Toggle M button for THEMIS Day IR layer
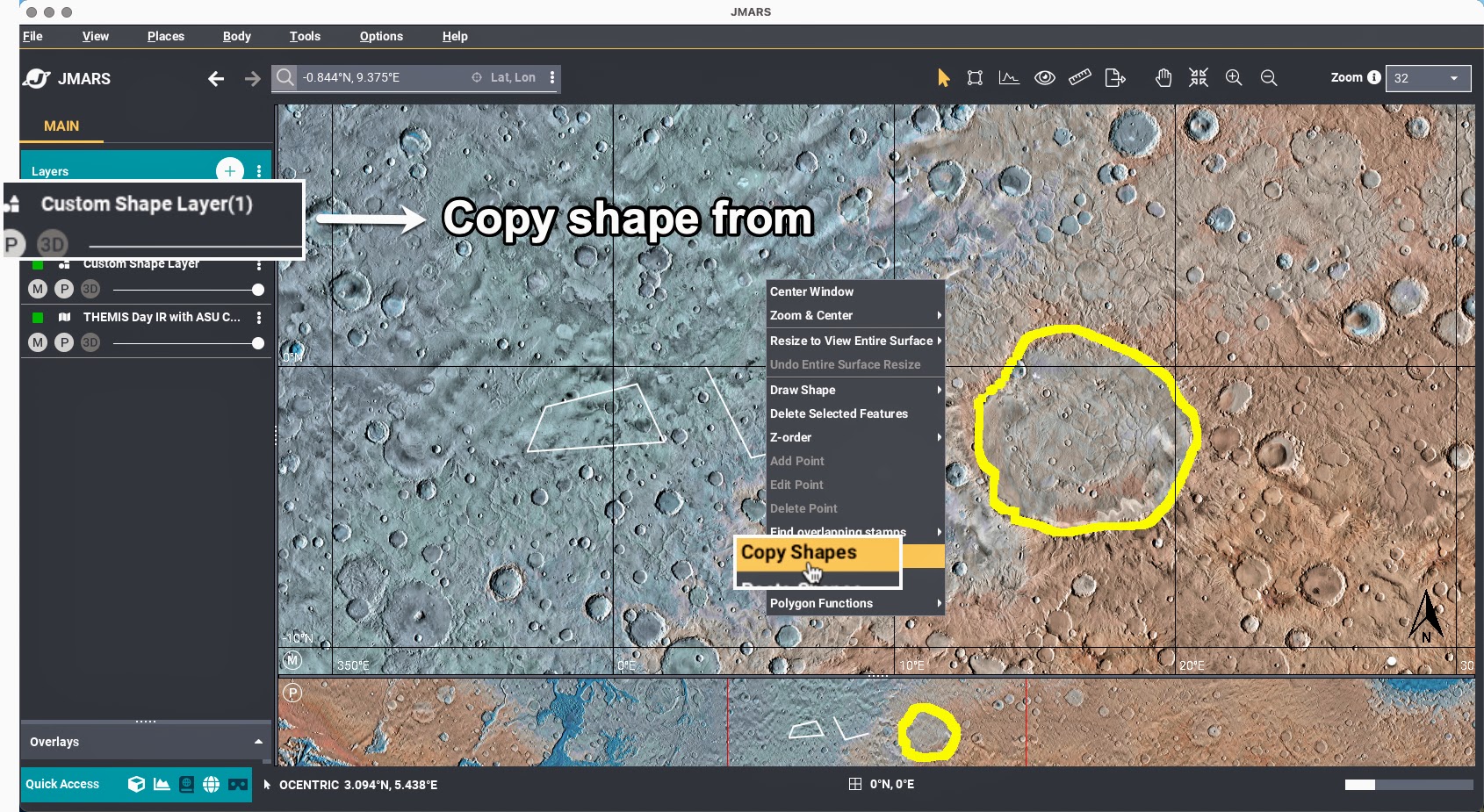Image resolution: width=1484 pixels, height=812 pixels. [38, 342]
